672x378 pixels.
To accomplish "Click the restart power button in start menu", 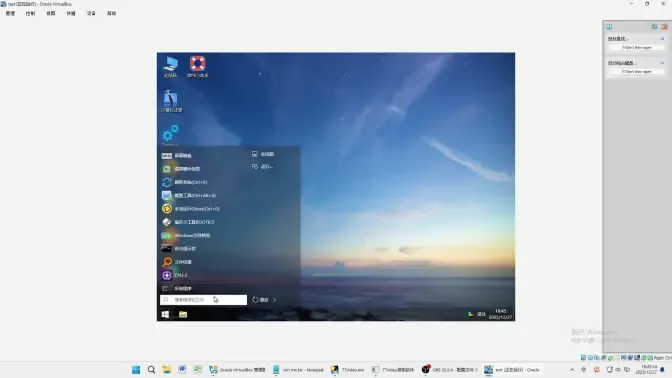I will tap(261, 300).
